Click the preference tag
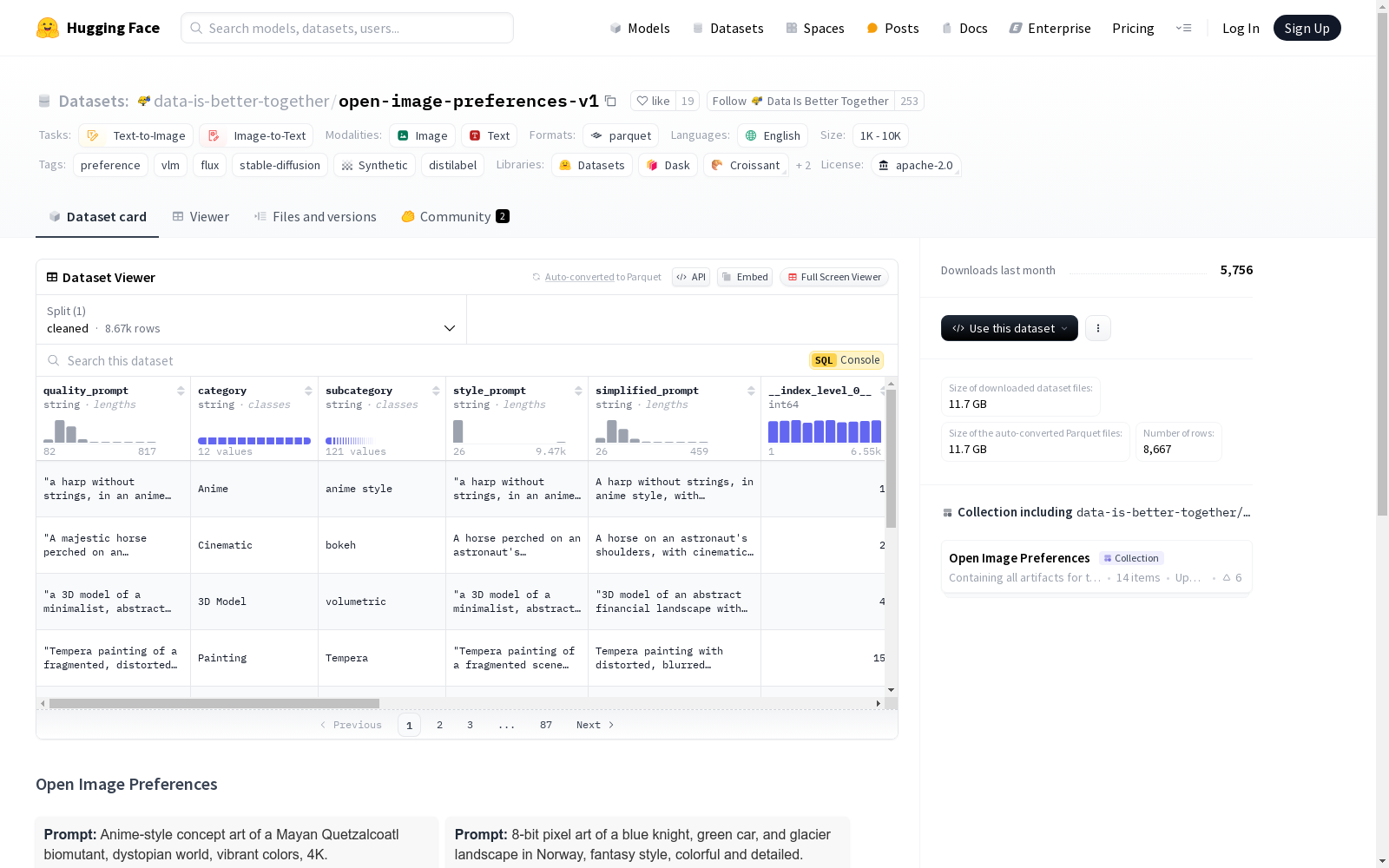Screen dimensions: 1389x868 pyautogui.click(x=110, y=165)
